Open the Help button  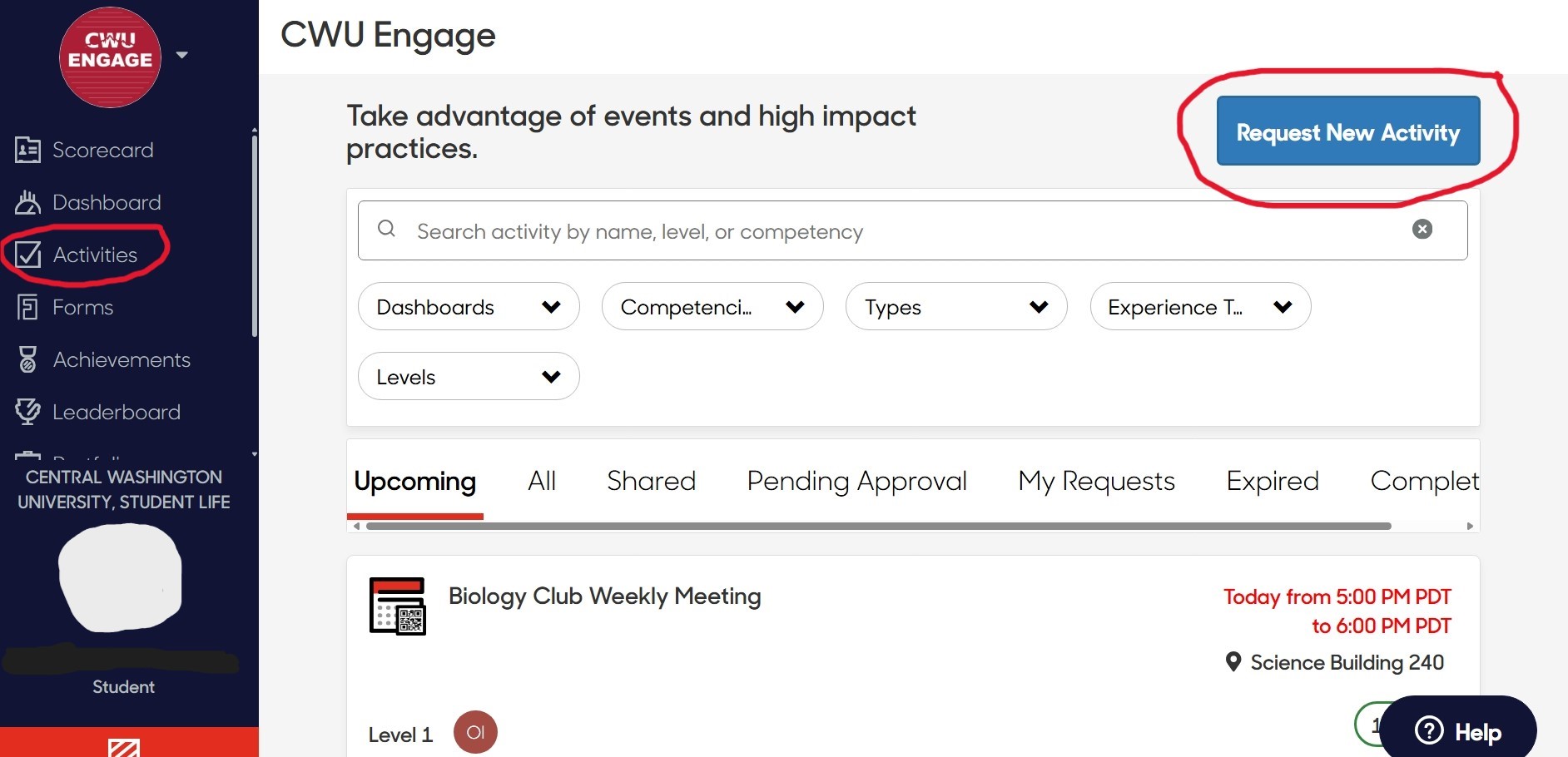point(1458,730)
